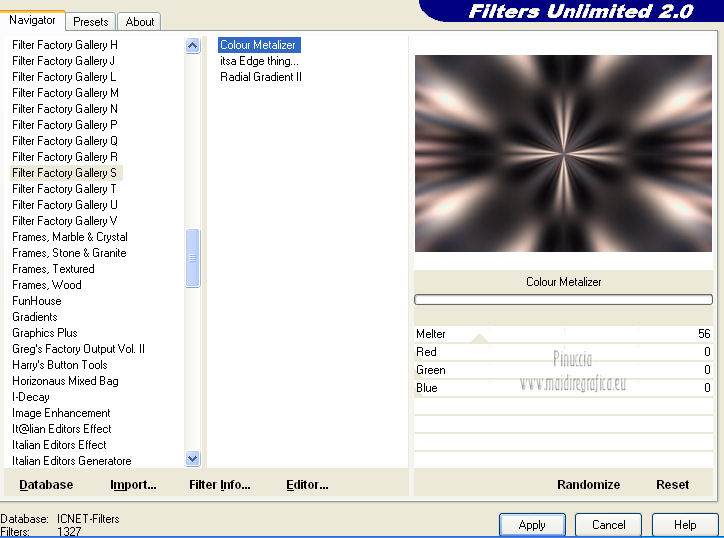
Task: Click Randomize parameters
Action: click(588, 484)
